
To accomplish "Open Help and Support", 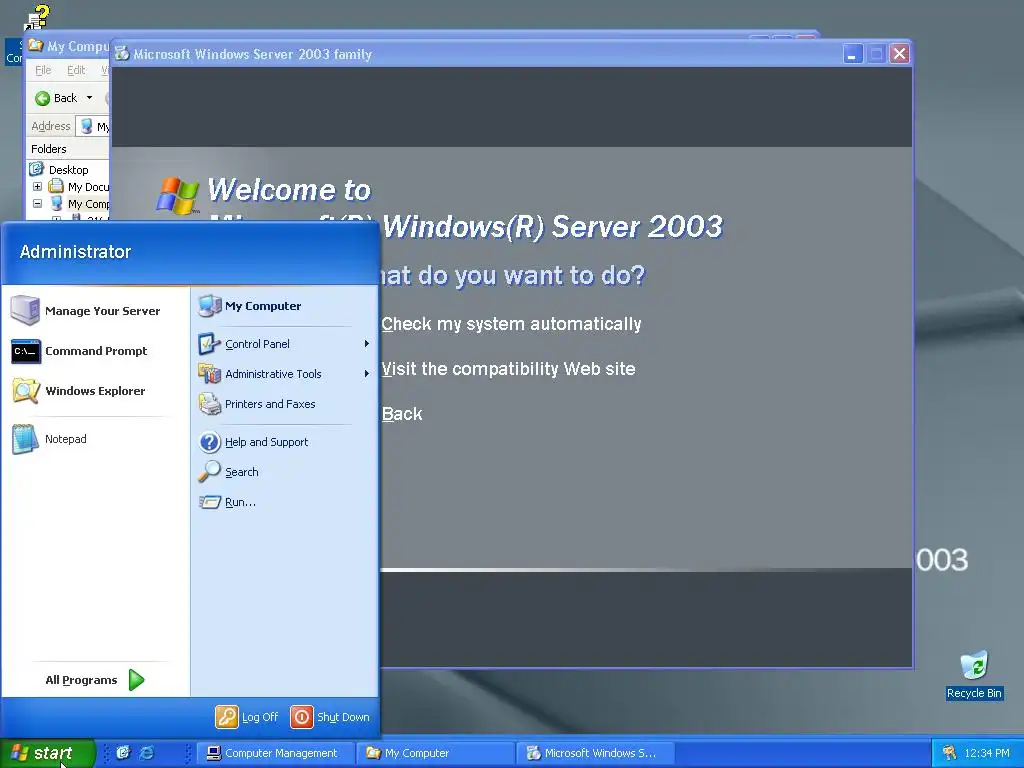I will tap(283, 442).
